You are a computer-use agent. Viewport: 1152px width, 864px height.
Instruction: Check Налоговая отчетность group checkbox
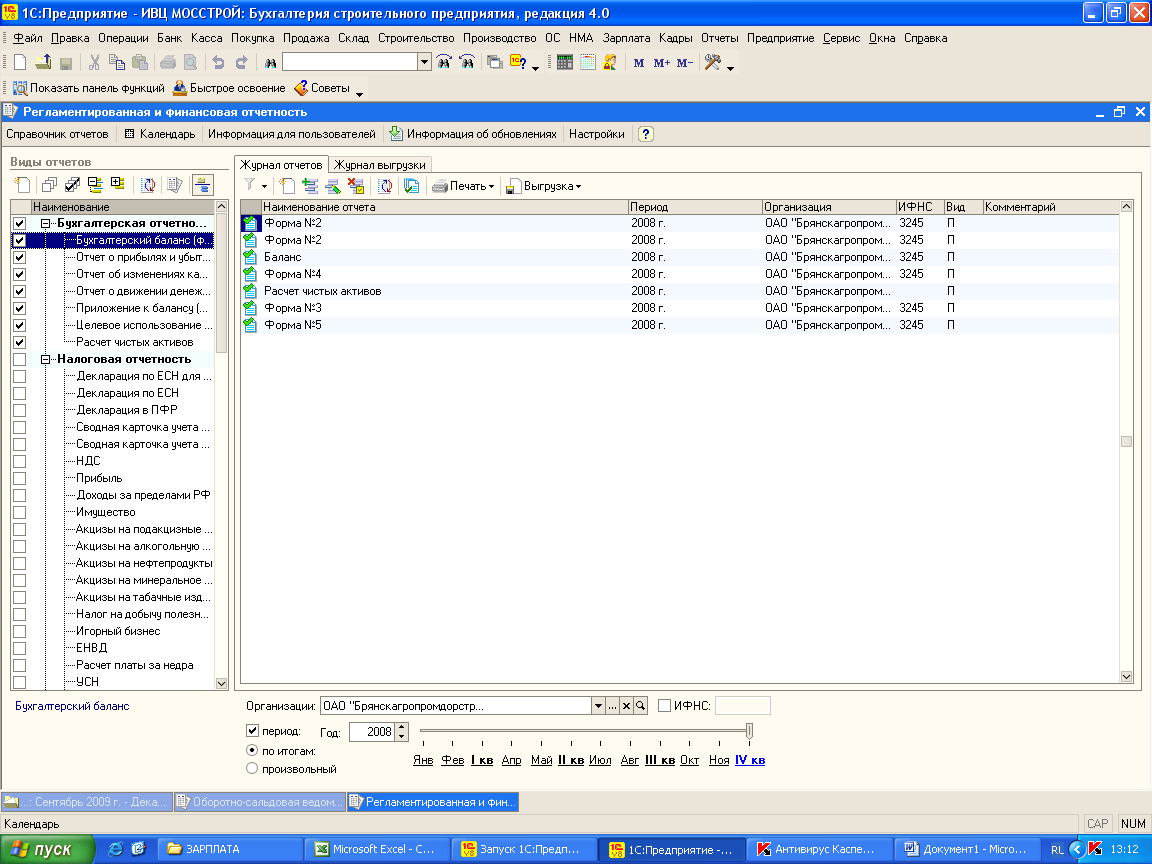(20, 360)
